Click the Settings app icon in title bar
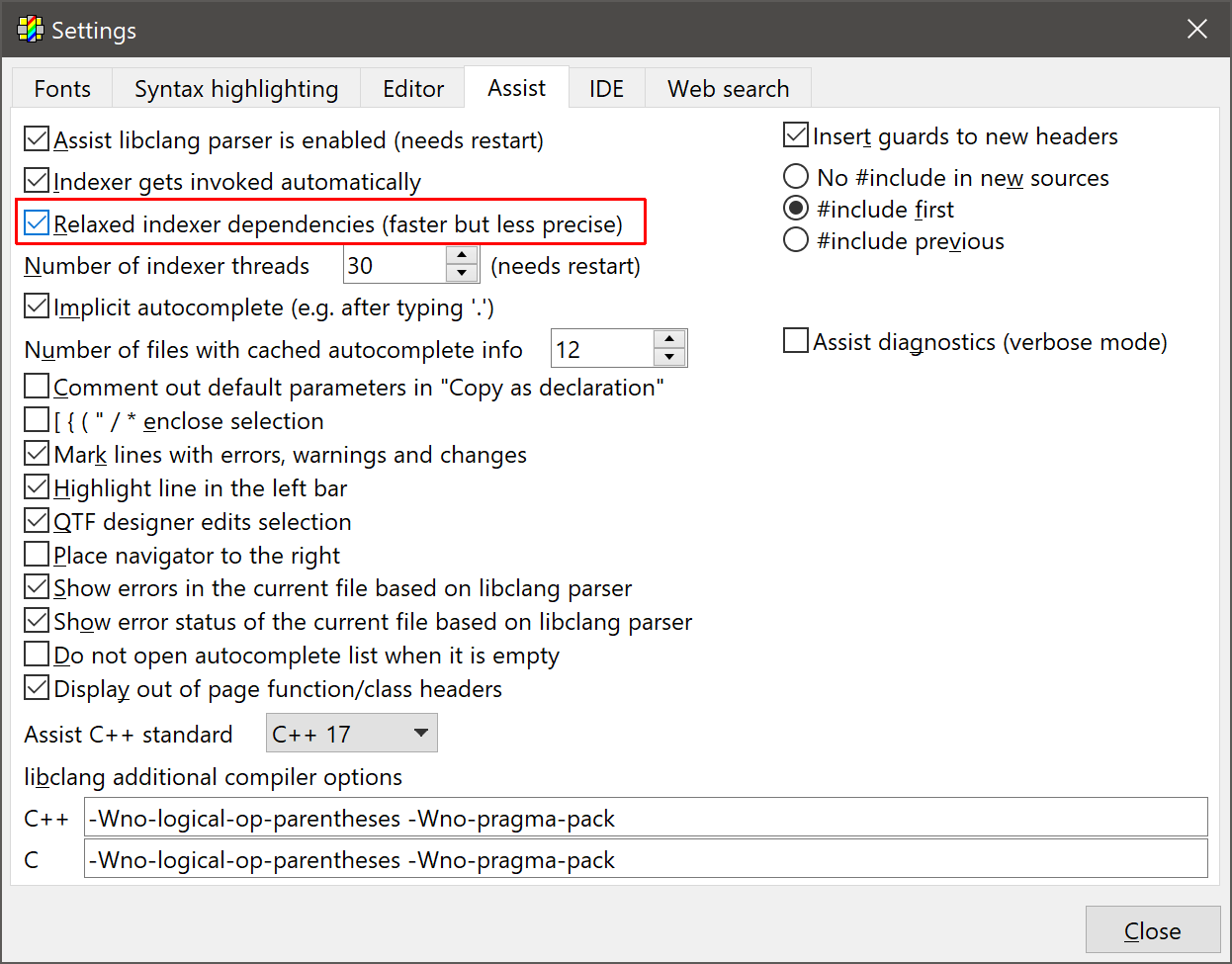1232x964 pixels. tap(30, 30)
